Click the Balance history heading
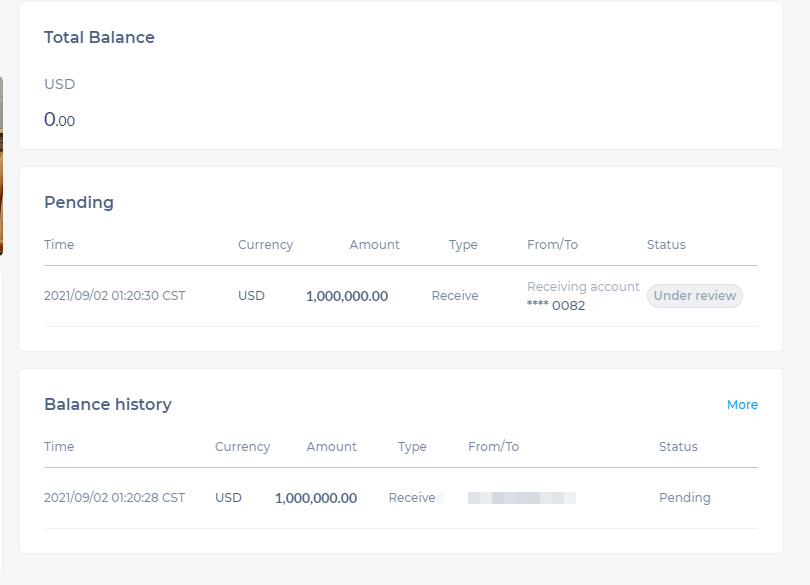The image size is (810, 585). [x=108, y=405]
